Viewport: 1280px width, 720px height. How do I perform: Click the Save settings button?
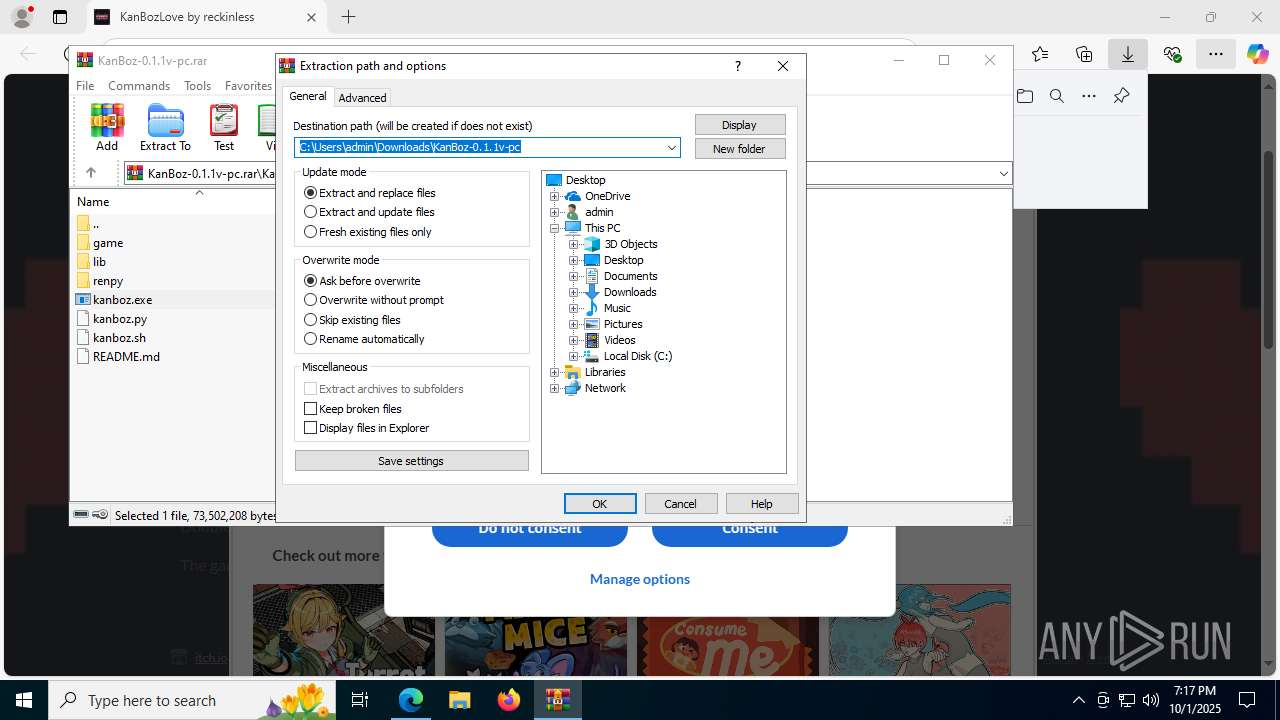411,461
